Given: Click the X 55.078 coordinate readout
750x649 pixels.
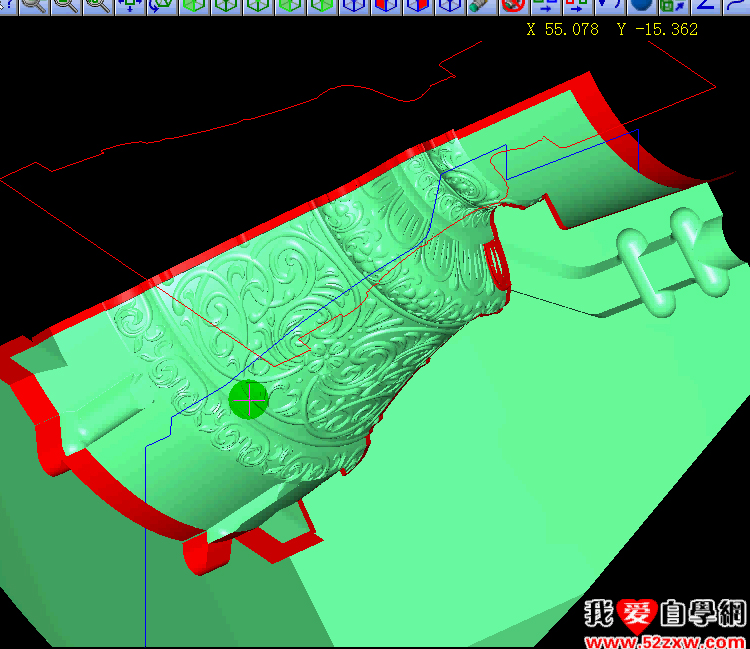Looking at the screenshot, I should (x=562, y=30).
